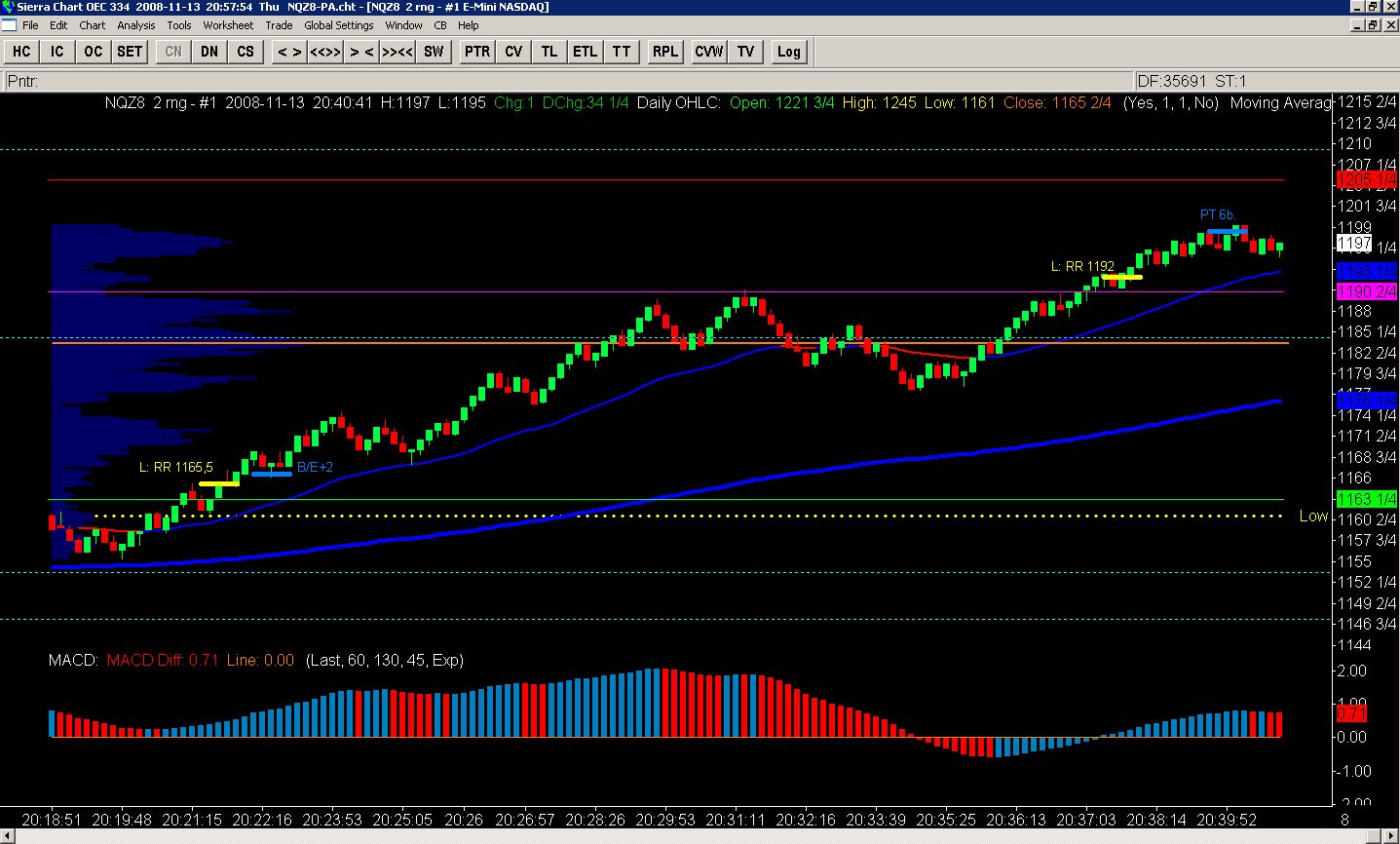Viewport: 1400px width, 844px height.
Task: Minimize the inner chart window
Action: 1357,25
